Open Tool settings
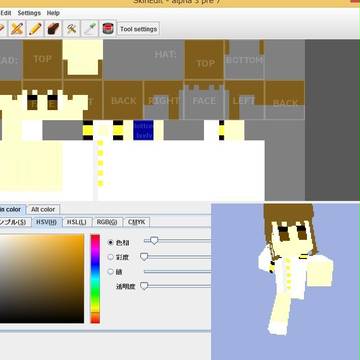Viewport: 360px width, 360px height. (138, 29)
